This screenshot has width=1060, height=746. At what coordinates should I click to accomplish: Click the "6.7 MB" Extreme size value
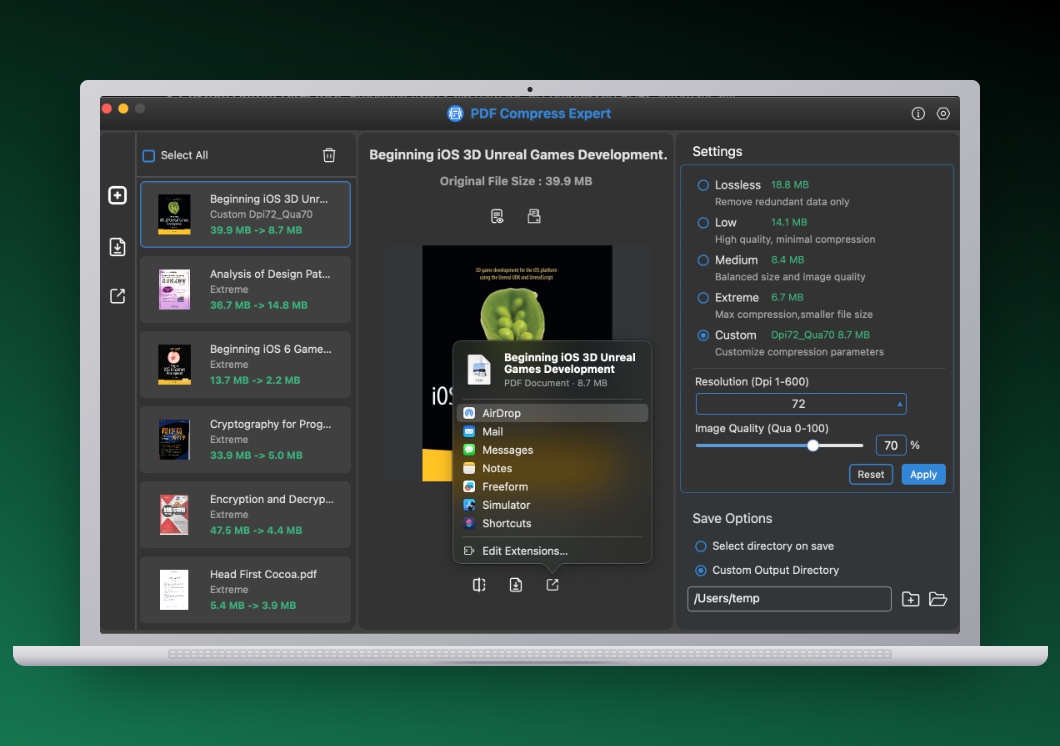pyautogui.click(x=787, y=297)
